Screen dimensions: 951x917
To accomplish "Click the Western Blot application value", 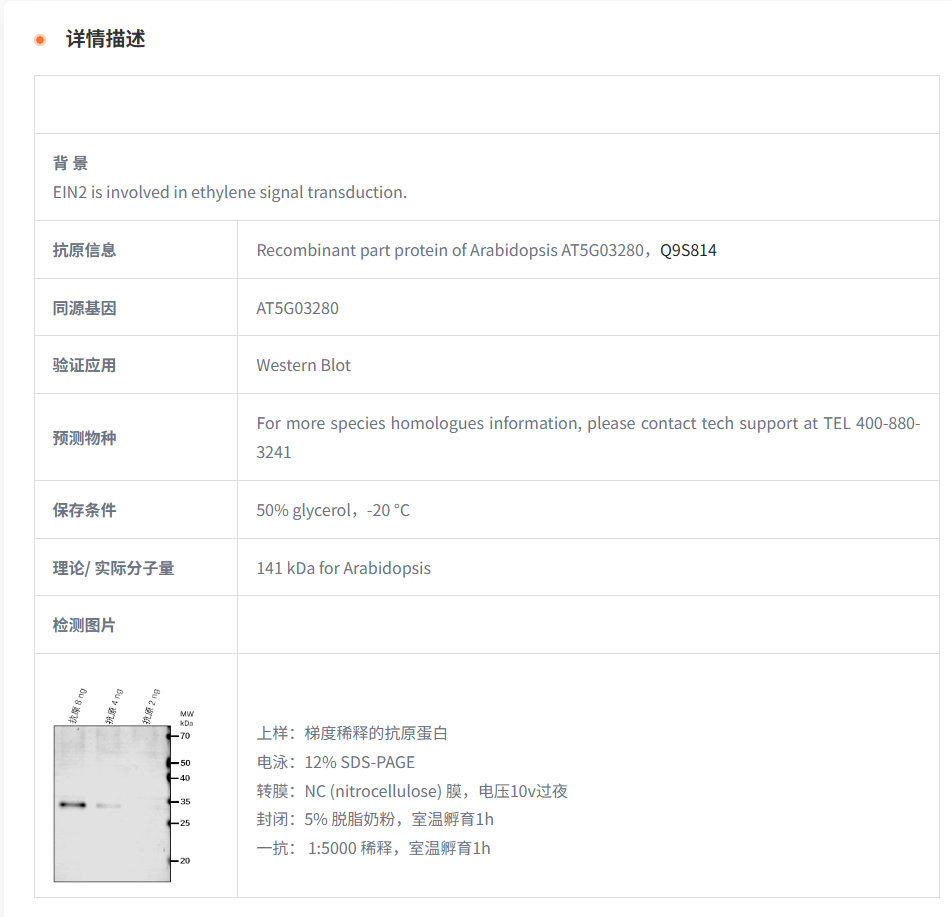I will pyautogui.click(x=303, y=365).
